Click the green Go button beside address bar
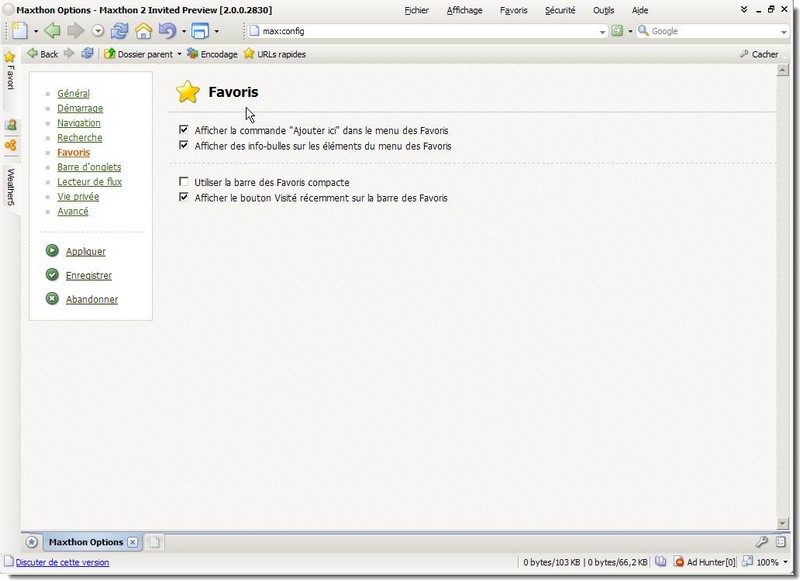The height and width of the screenshot is (581, 800). pos(617,31)
